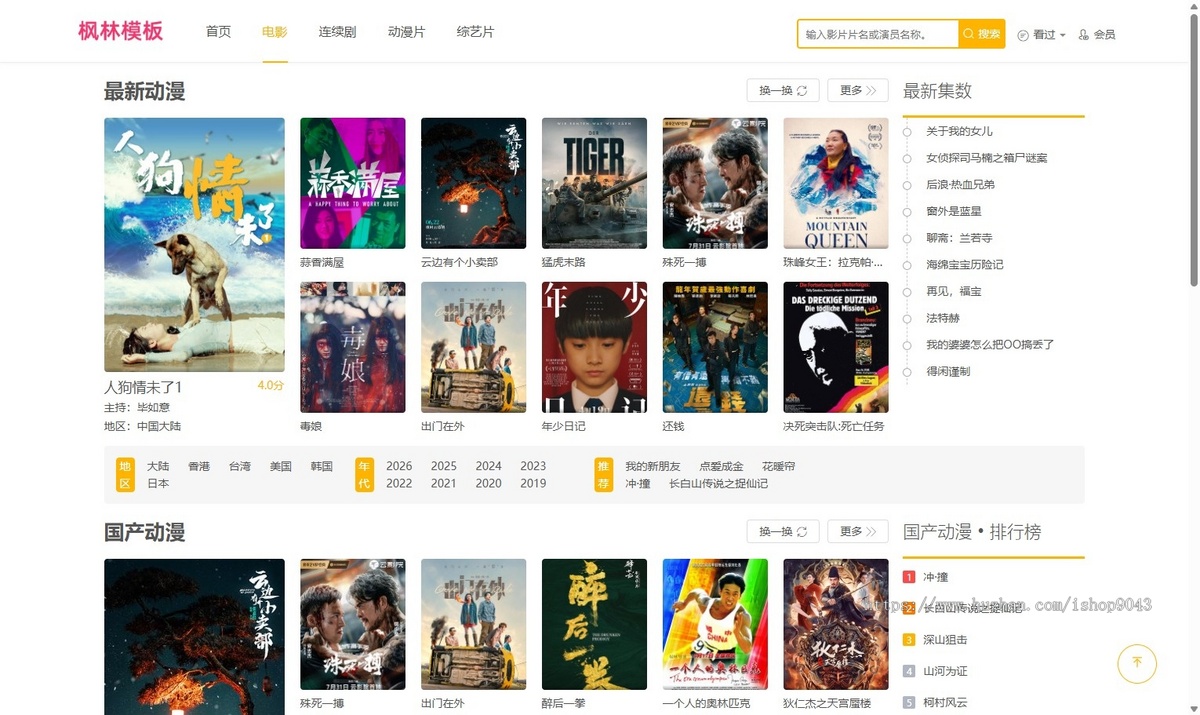This screenshot has width=1200, height=715.
Task: Open the 决死突击队 poster
Action: point(836,347)
